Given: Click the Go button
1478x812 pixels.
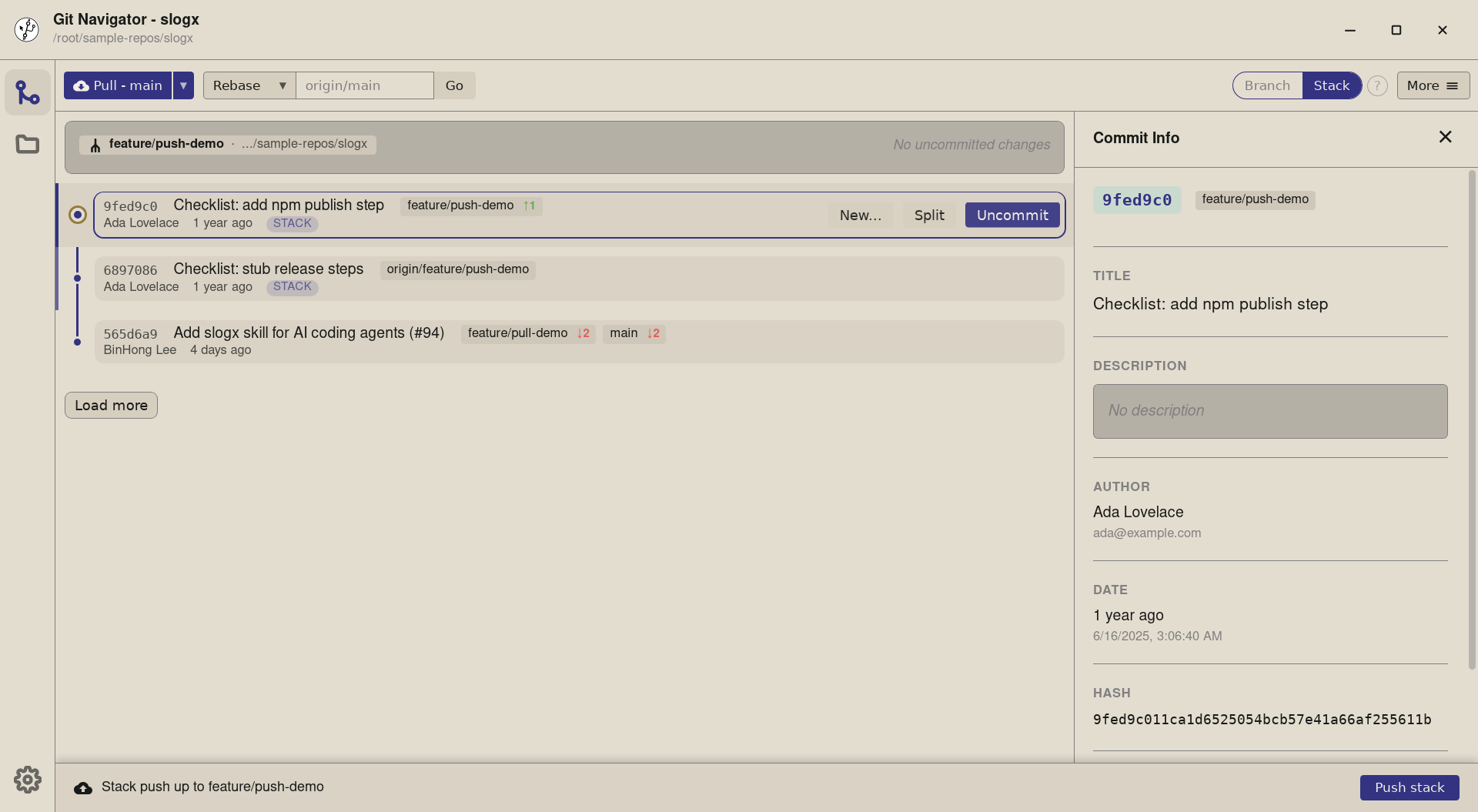Looking at the screenshot, I should (454, 85).
